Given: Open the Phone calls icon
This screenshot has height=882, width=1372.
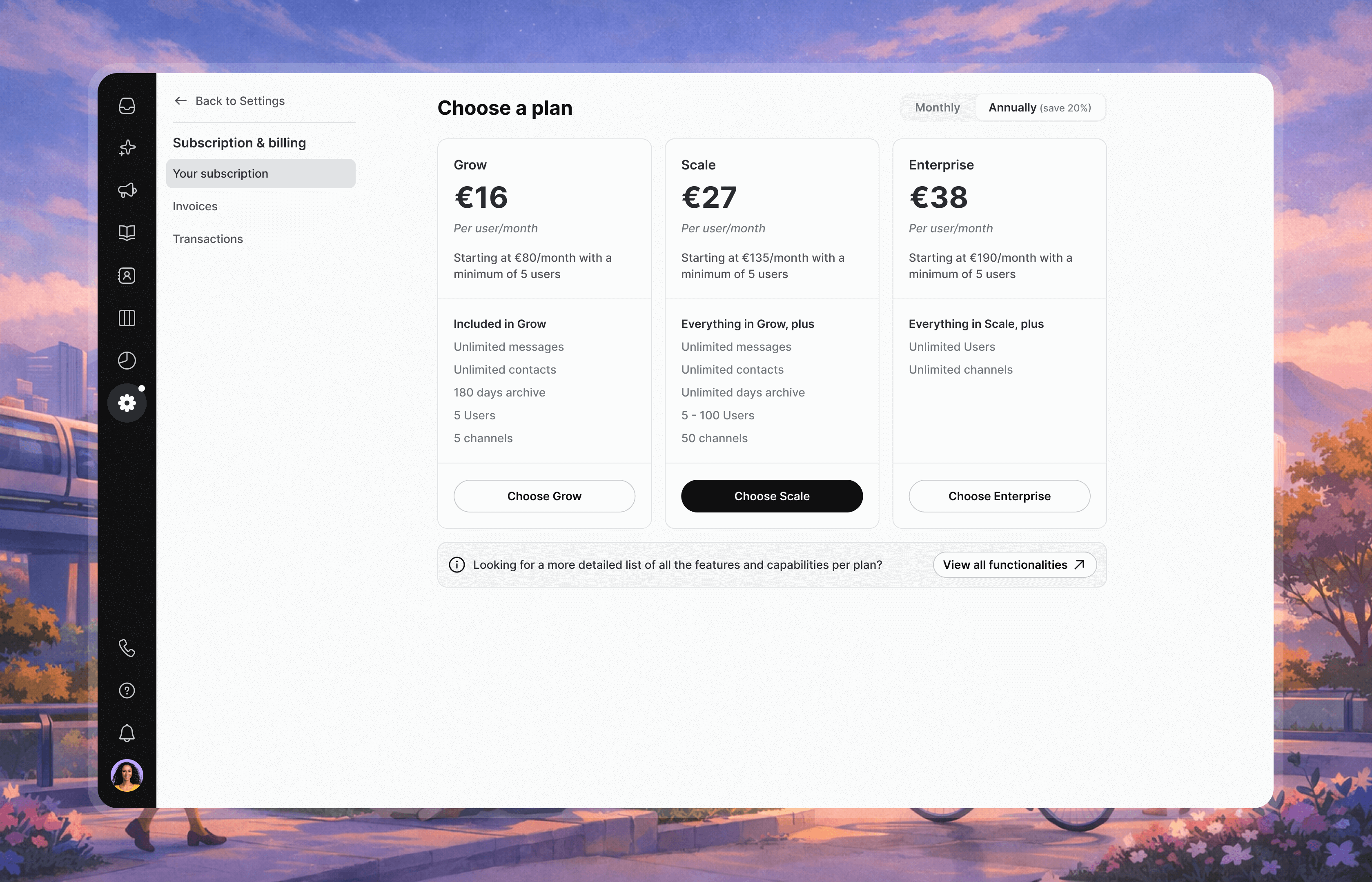Looking at the screenshot, I should tap(127, 648).
